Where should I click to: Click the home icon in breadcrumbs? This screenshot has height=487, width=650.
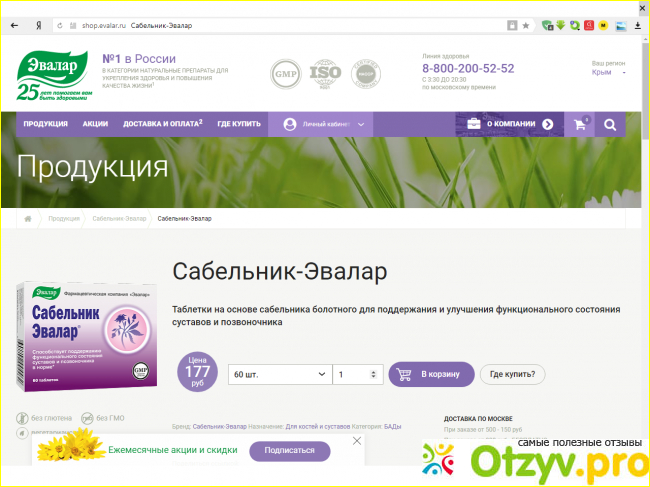[28, 218]
